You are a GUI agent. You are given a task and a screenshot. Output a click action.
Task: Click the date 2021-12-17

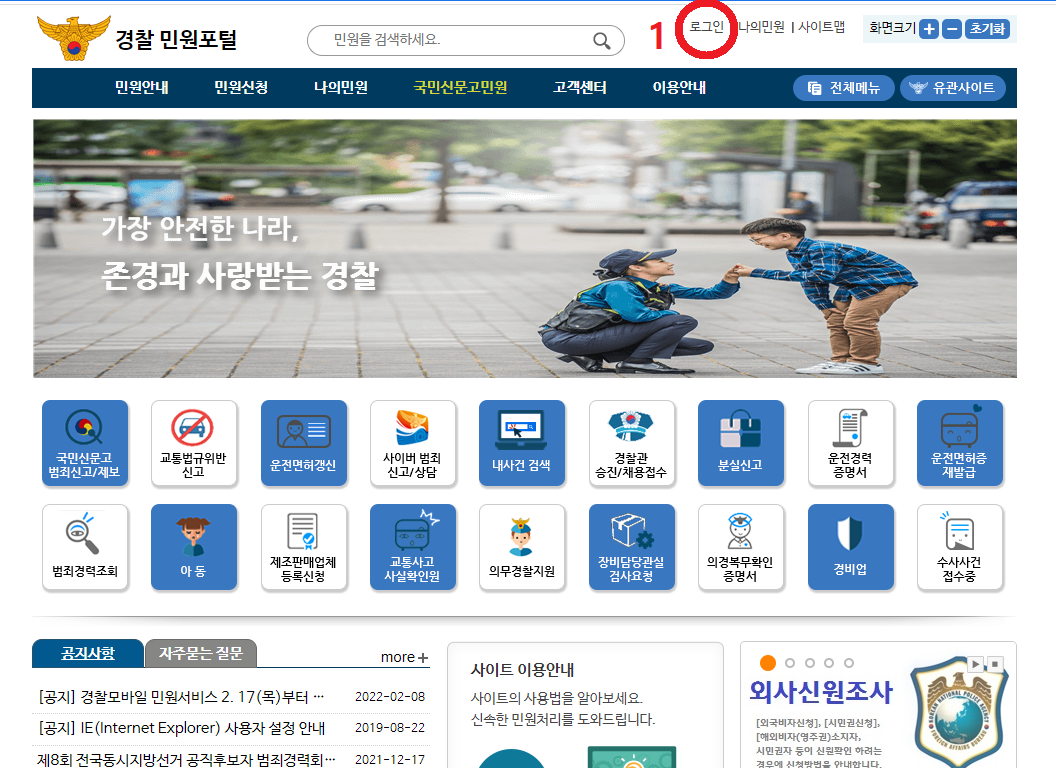(390, 760)
